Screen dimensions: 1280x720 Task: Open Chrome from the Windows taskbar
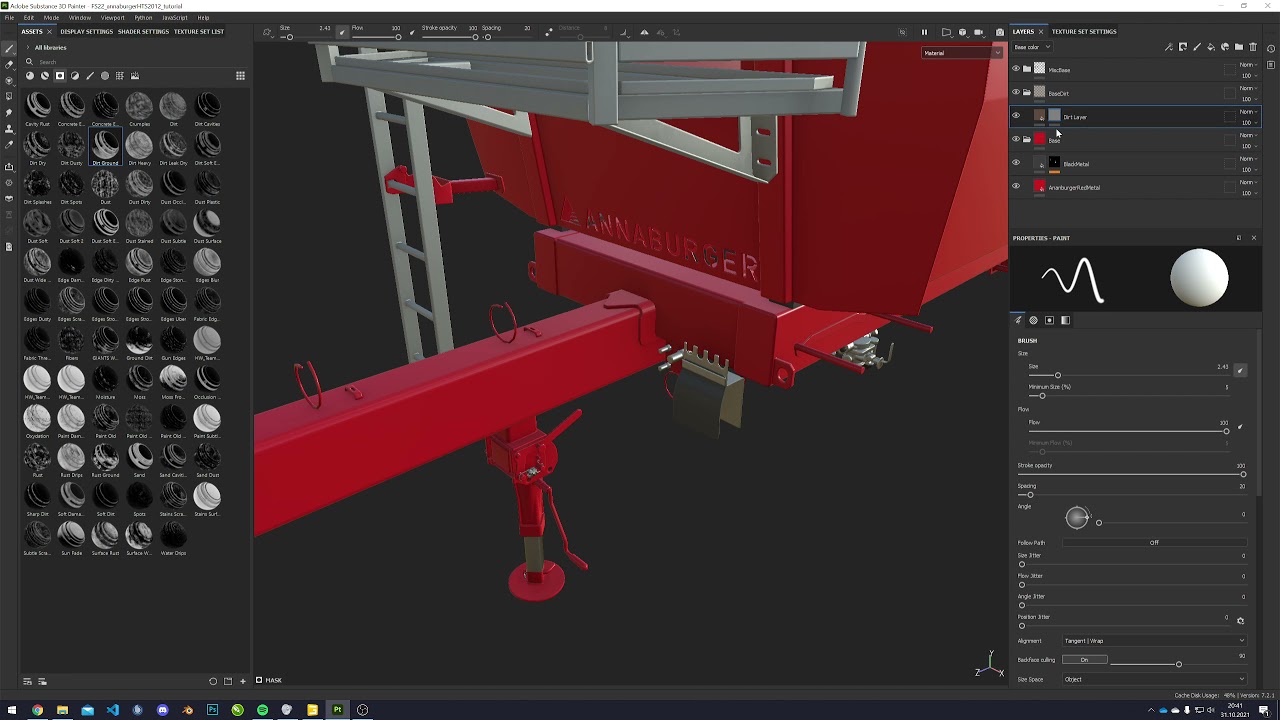pos(37,710)
